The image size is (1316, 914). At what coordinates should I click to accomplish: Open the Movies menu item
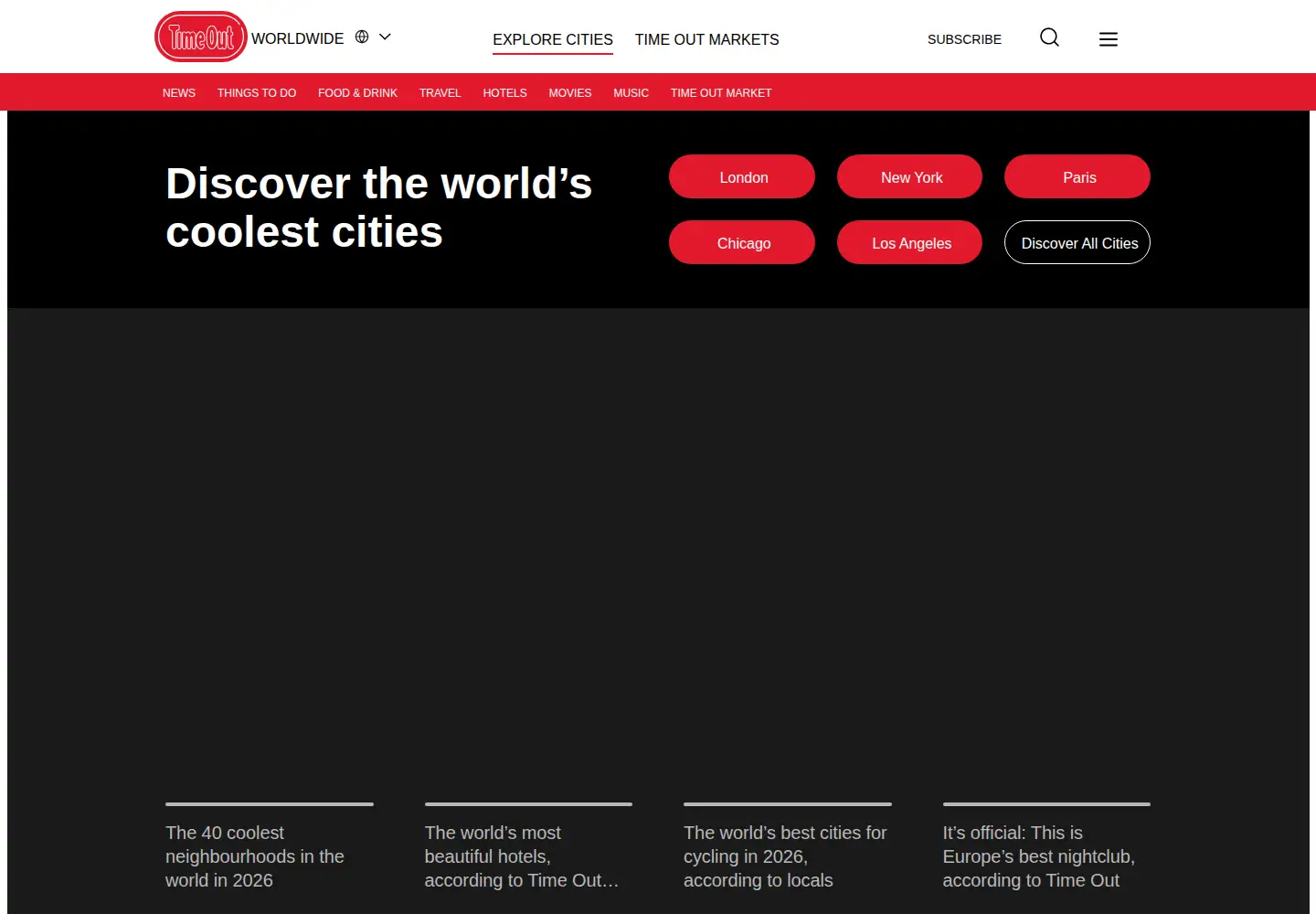click(x=570, y=93)
